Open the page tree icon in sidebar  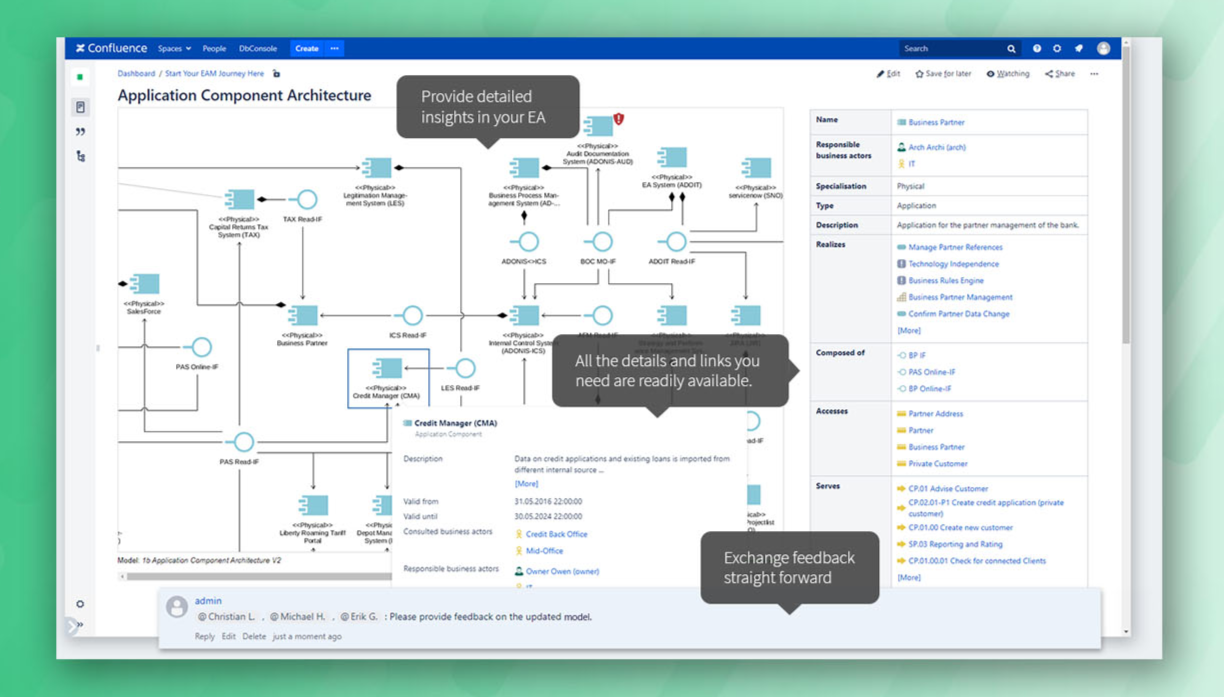[80, 156]
